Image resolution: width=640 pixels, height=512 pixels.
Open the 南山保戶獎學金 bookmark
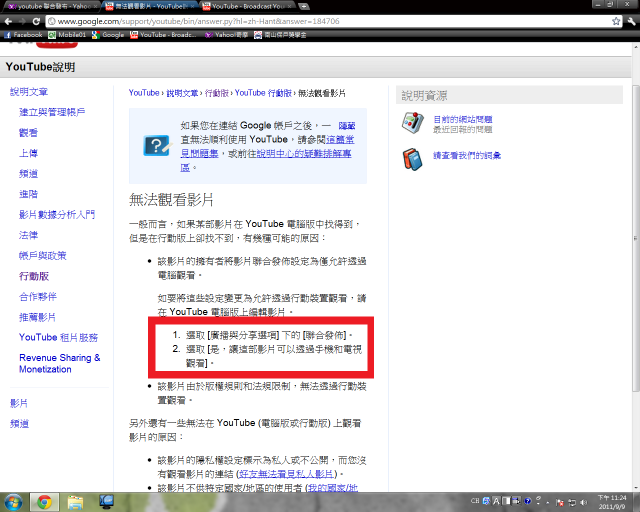pyautogui.click(x=280, y=35)
